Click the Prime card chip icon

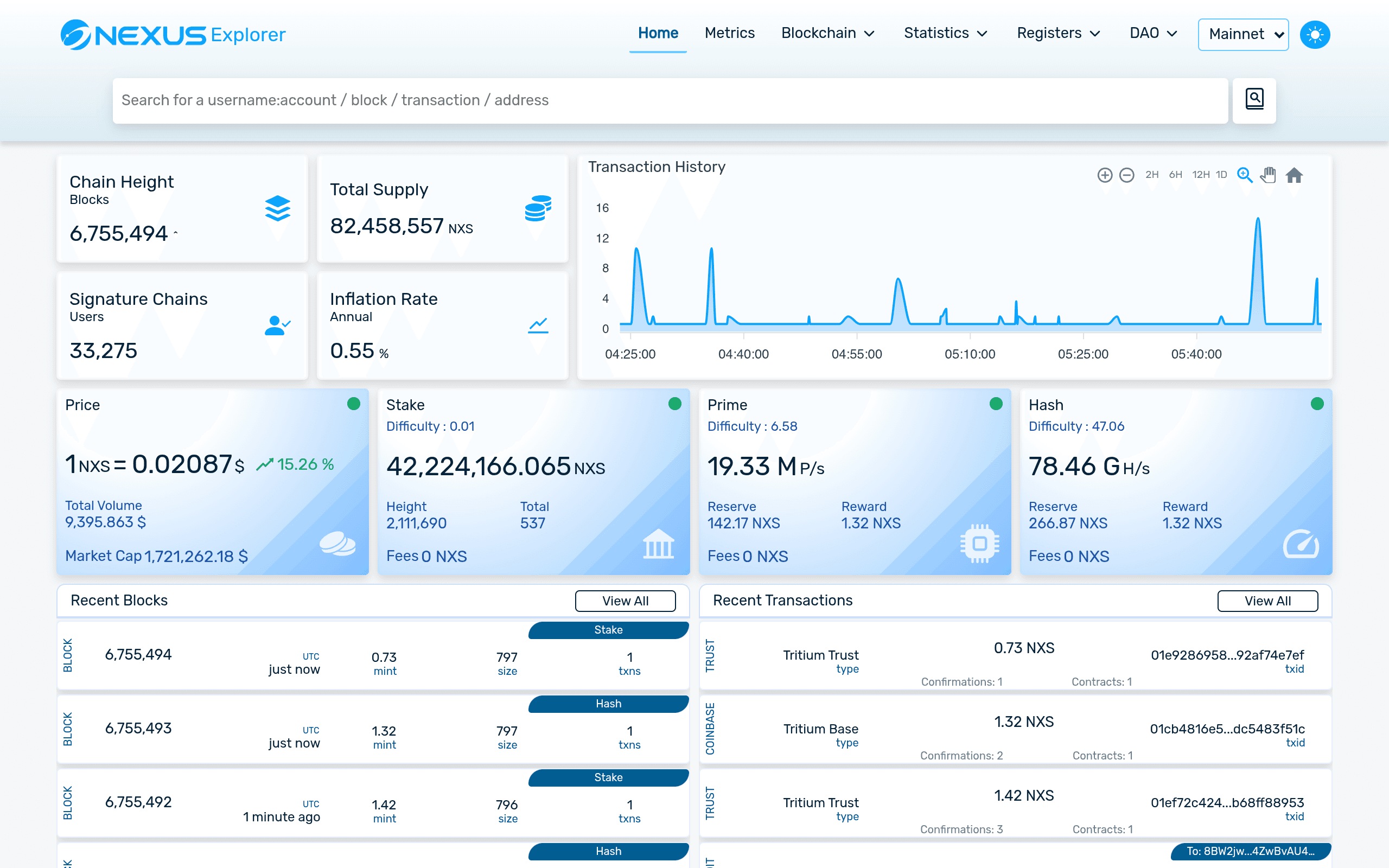click(980, 543)
